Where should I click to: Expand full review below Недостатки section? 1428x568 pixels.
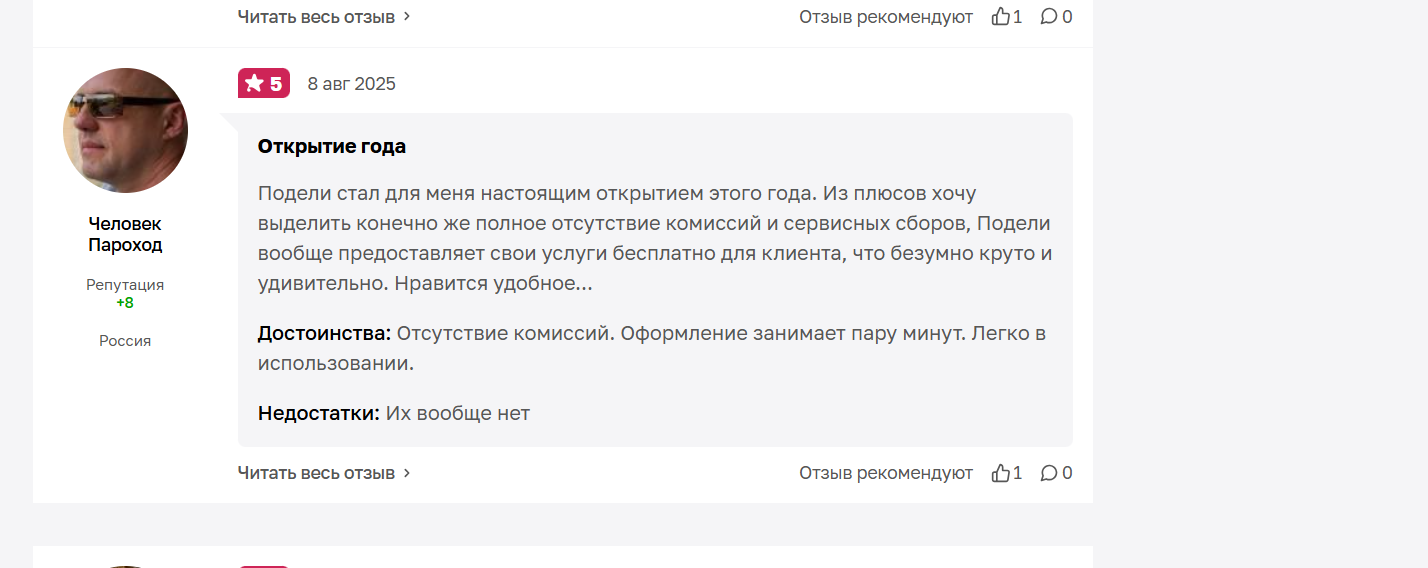point(316,473)
